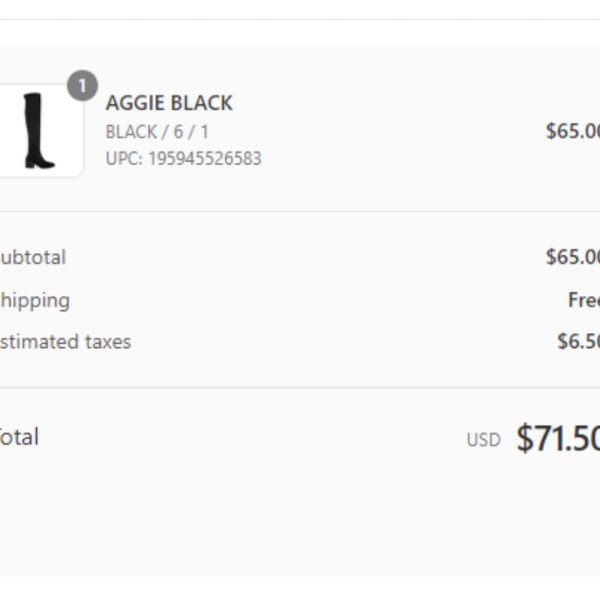Click the estimated taxes amount $6.50
The height and width of the screenshot is (600, 600).
(x=578, y=341)
